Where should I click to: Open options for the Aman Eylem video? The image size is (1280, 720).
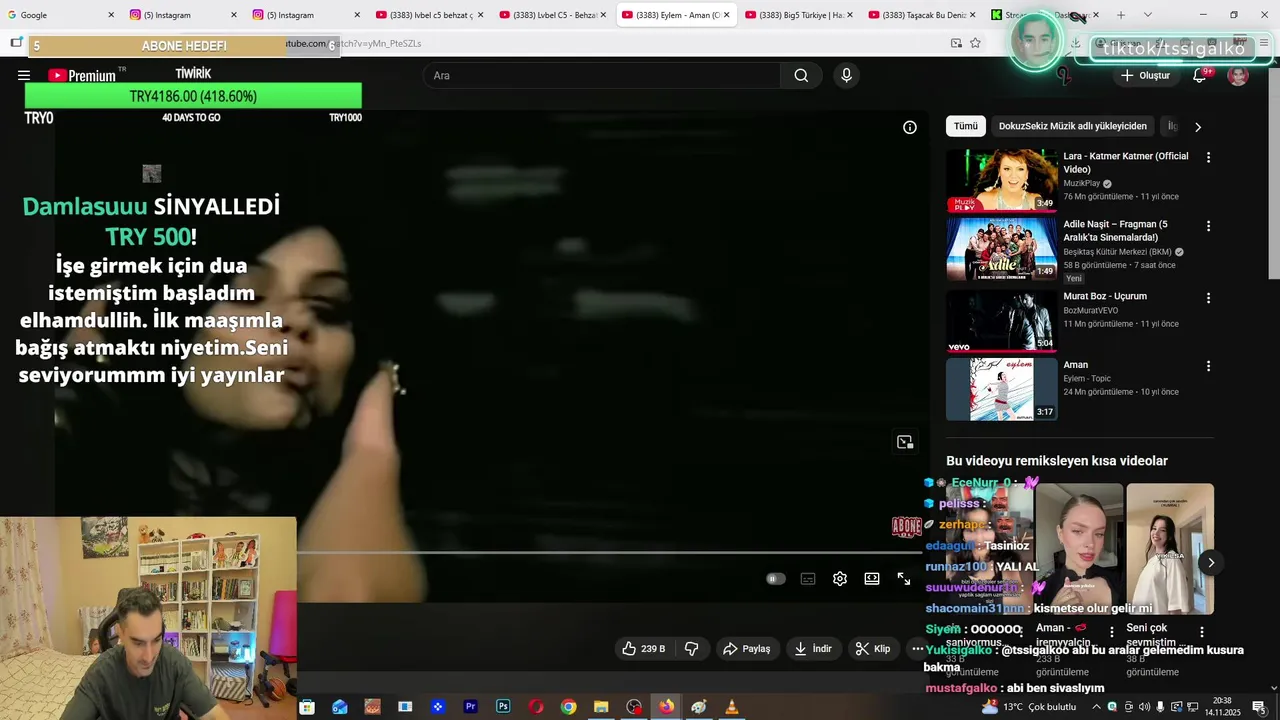1208,367
